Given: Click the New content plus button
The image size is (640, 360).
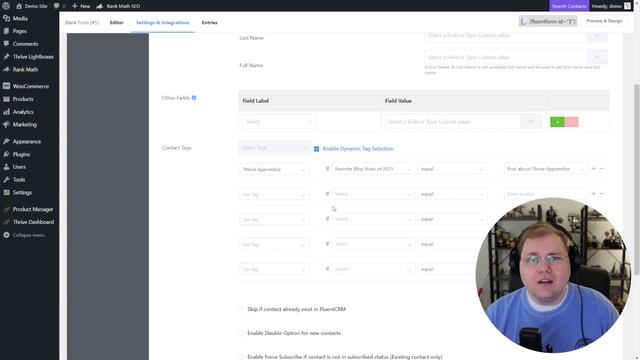Looking at the screenshot, I should tap(81, 6).
